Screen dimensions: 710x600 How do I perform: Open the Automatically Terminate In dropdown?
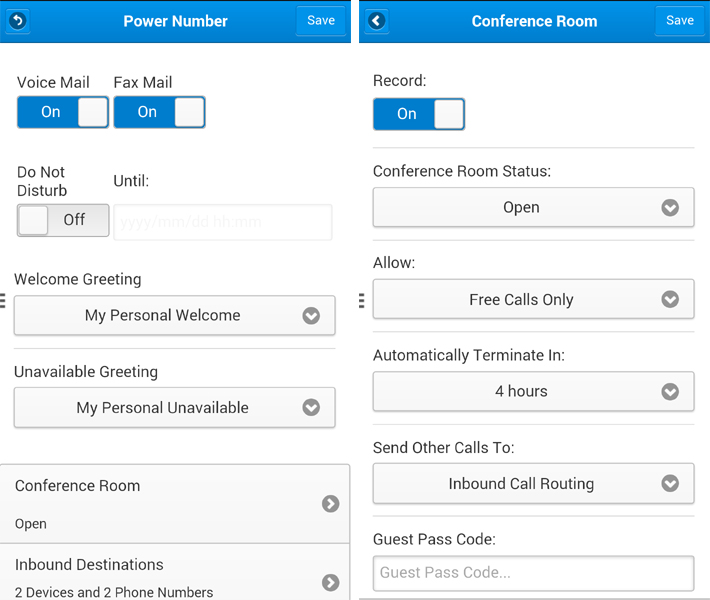coord(533,391)
